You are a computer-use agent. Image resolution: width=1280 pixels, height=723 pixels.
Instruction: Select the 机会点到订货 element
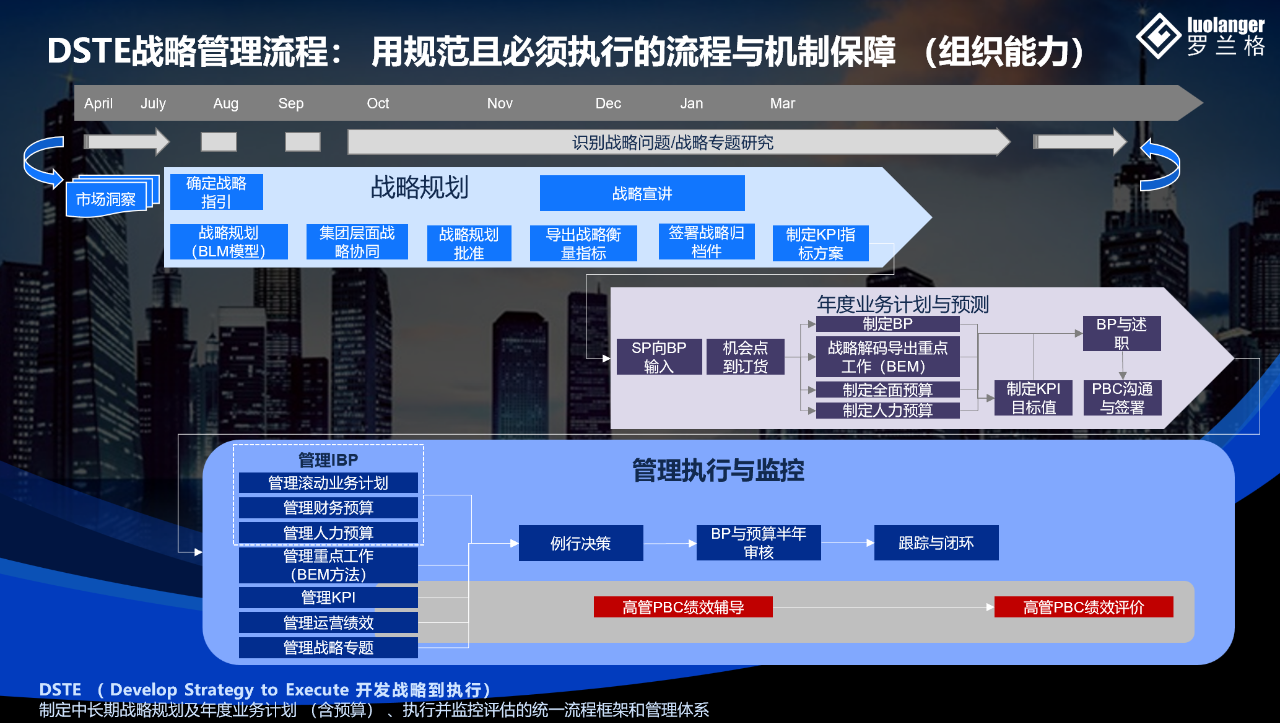745,357
